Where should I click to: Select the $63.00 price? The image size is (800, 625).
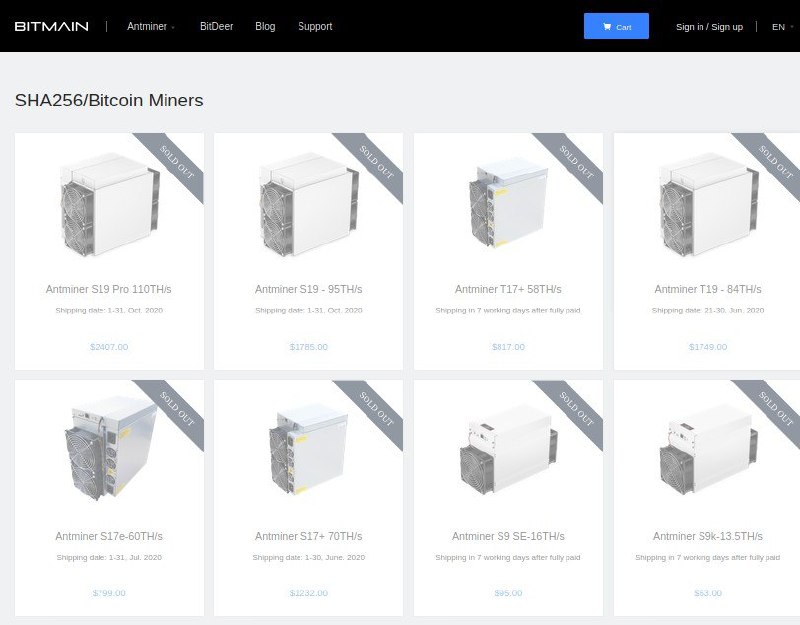[x=708, y=593]
